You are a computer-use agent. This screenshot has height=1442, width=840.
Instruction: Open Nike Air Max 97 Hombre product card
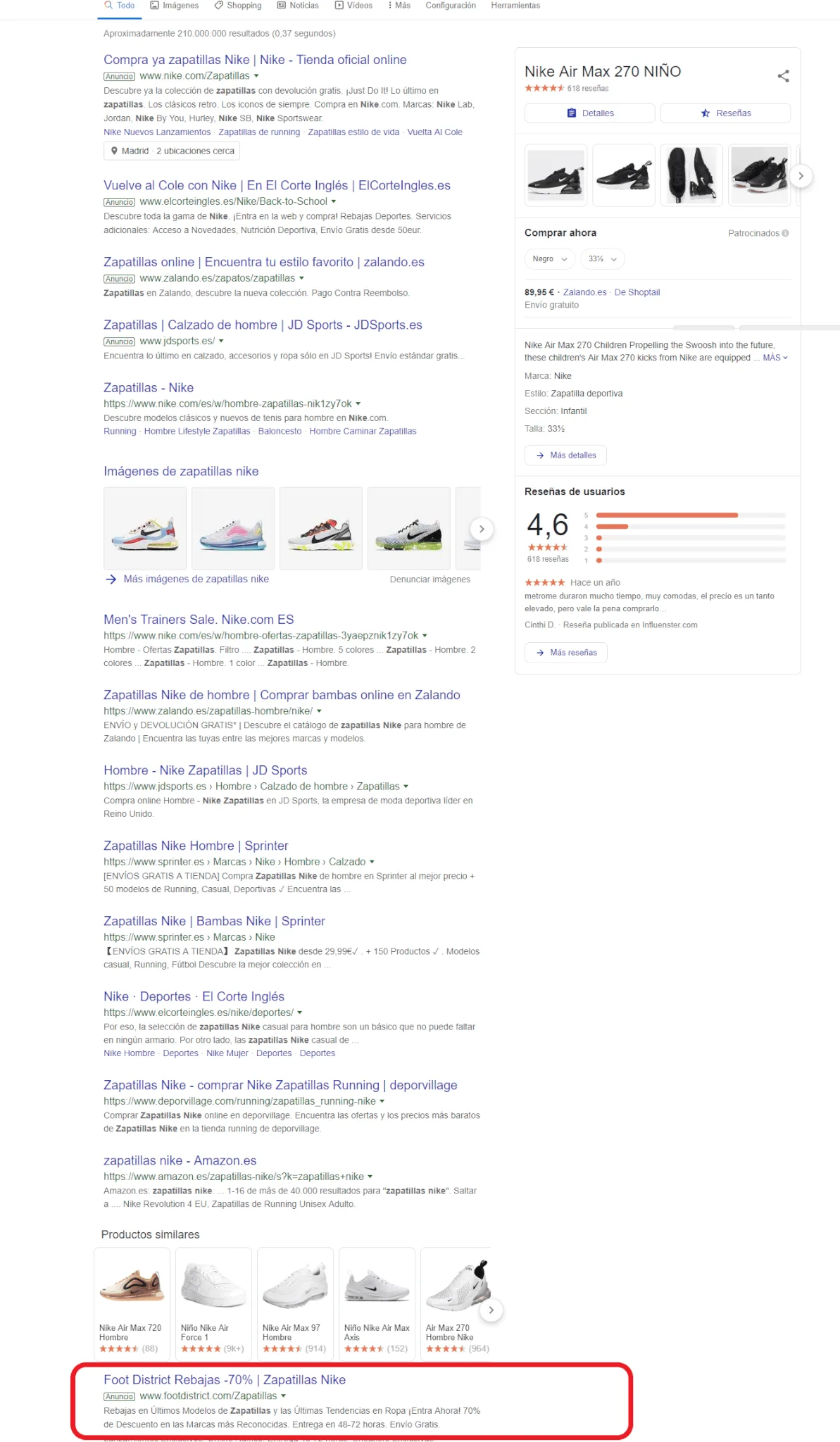coord(295,1303)
